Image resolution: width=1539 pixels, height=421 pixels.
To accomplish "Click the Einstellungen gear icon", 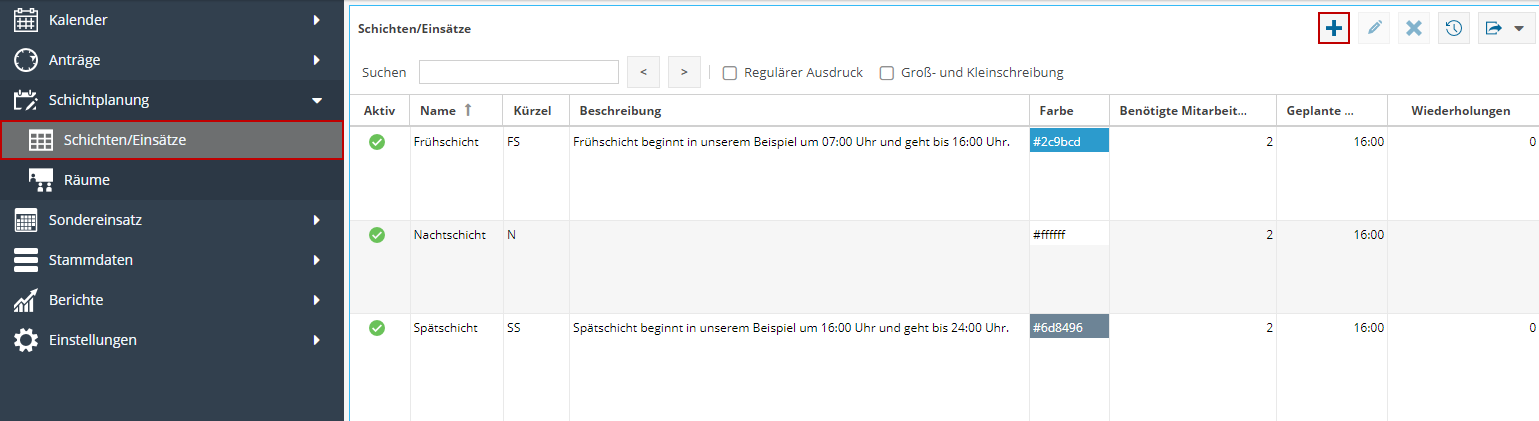I will point(26,340).
